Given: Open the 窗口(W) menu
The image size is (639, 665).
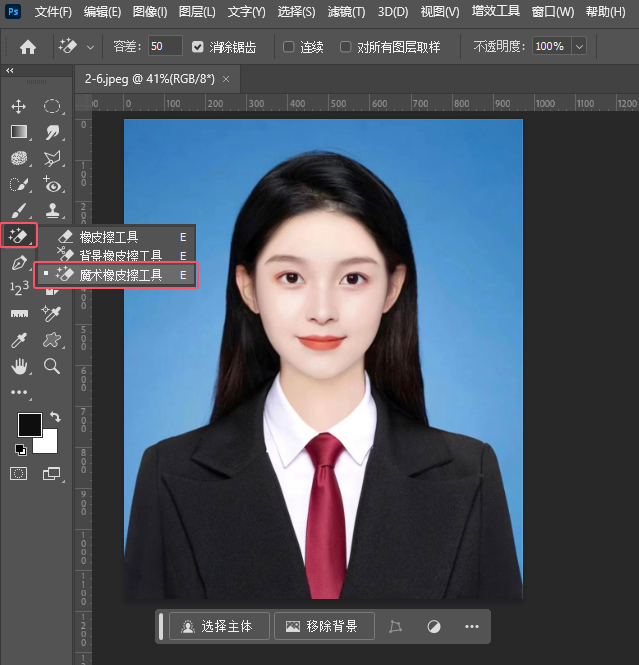Looking at the screenshot, I should (x=553, y=12).
